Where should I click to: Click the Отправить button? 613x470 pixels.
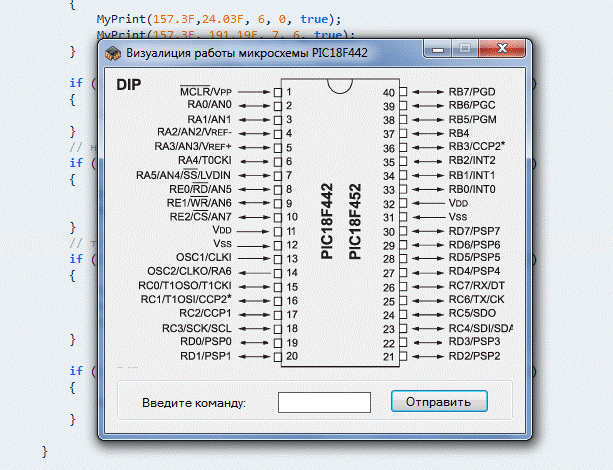click(x=439, y=401)
